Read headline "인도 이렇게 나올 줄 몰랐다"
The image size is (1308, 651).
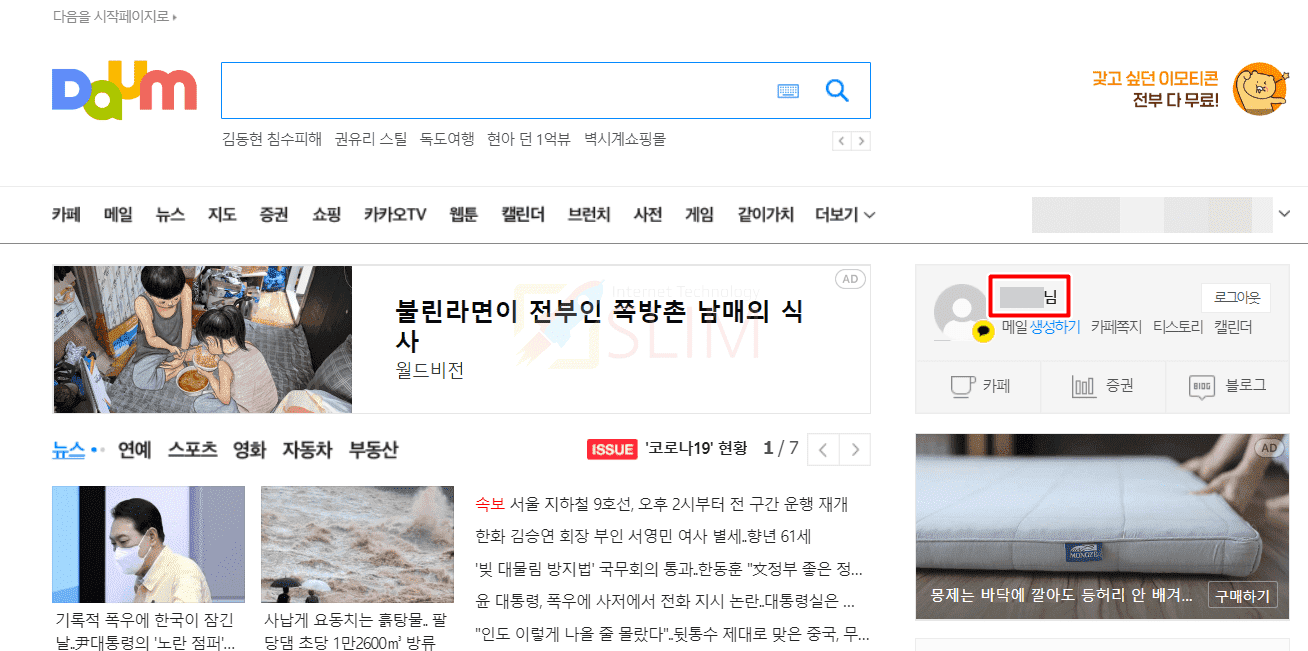672,634
